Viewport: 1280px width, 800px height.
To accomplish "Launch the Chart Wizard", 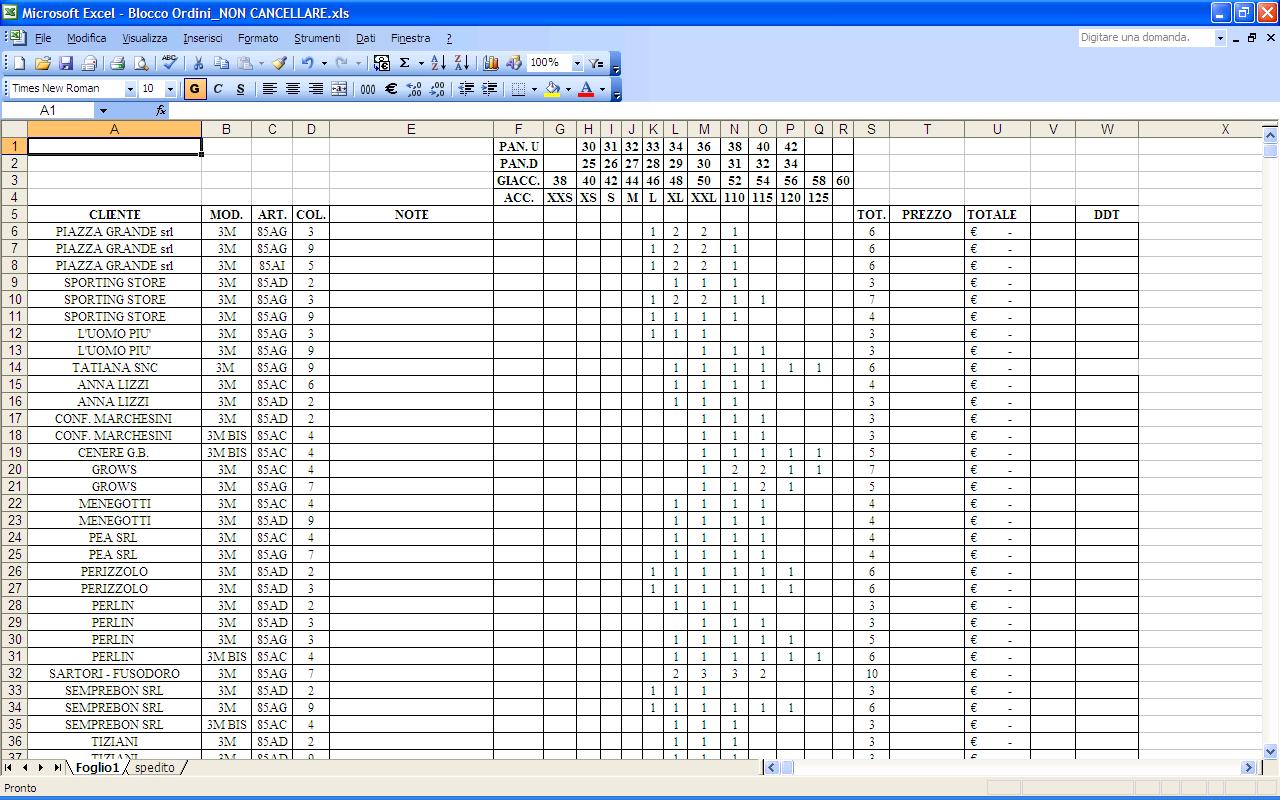I will coord(490,63).
